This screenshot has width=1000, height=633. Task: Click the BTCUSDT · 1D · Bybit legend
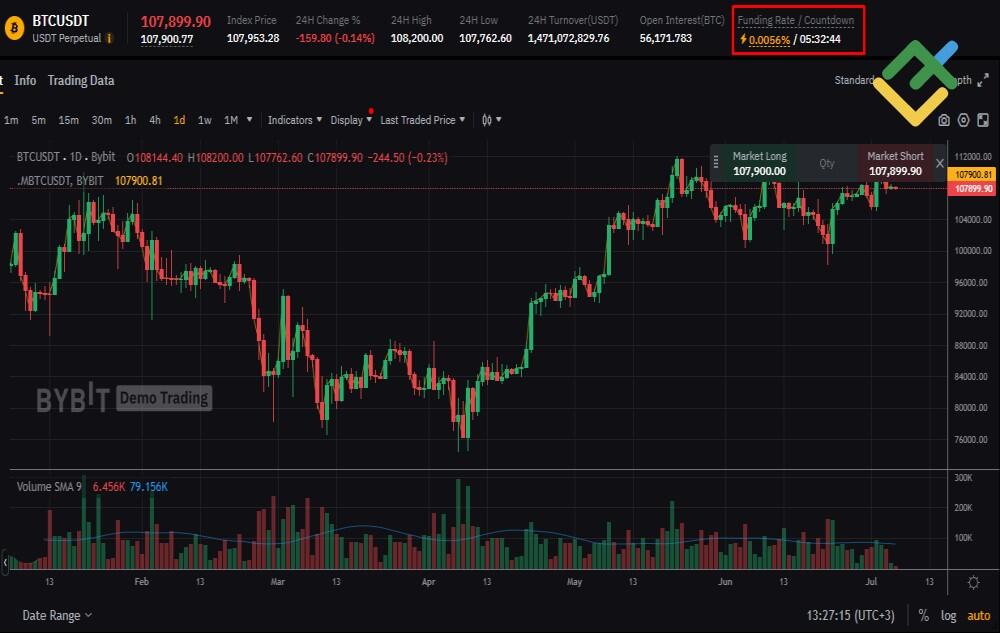pyautogui.click(x=66, y=157)
